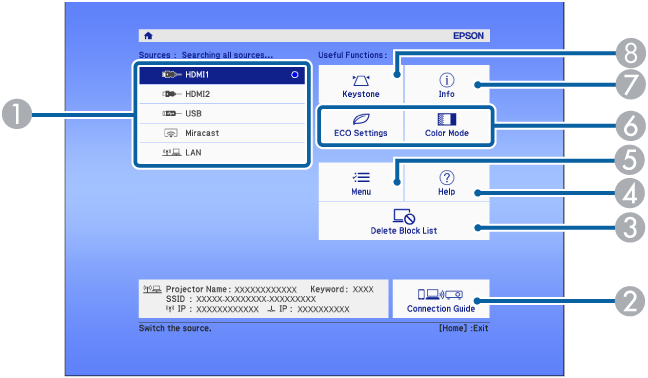This screenshot has width=648, height=378.
Task: Click the SSID value text
Action: [256, 299]
